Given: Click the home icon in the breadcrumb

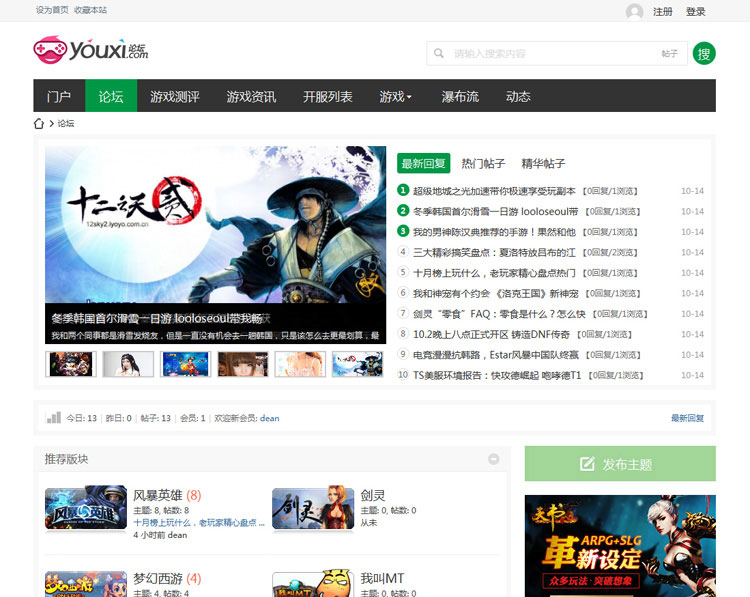Looking at the screenshot, I should (x=39, y=123).
